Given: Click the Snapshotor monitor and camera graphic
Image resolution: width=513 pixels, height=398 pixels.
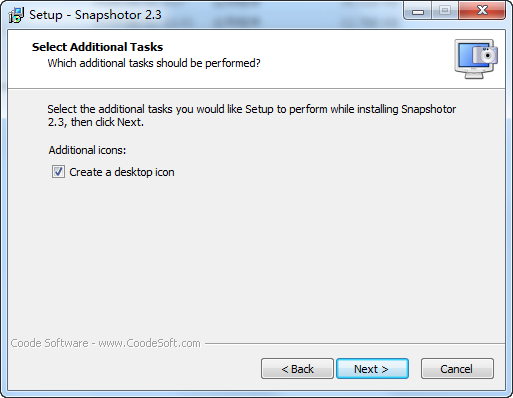Looking at the screenshot, I should click(x=476, y=59).
